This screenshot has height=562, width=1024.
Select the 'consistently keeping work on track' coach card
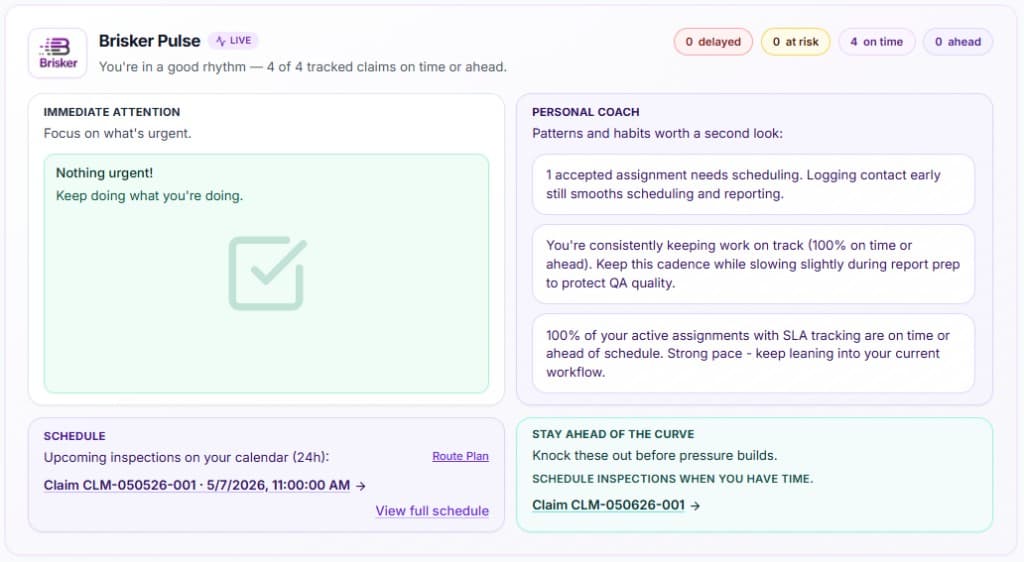(x=753, y=264)
